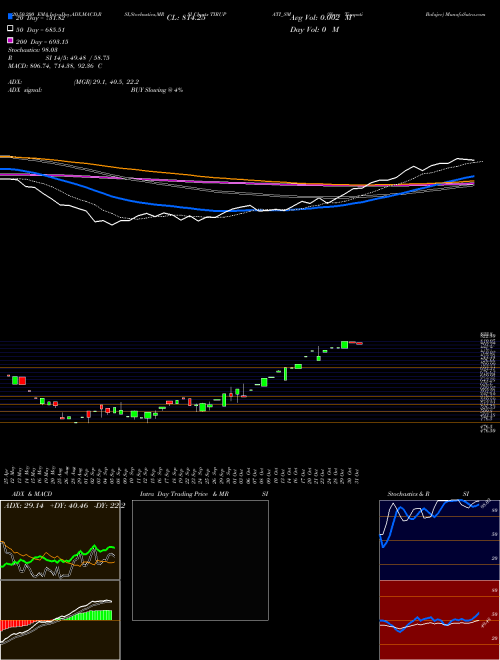Click the ADX (MGR) values text
Image resolution: width=500 pixels, height=660 pixels.
[x=106, y=82]
